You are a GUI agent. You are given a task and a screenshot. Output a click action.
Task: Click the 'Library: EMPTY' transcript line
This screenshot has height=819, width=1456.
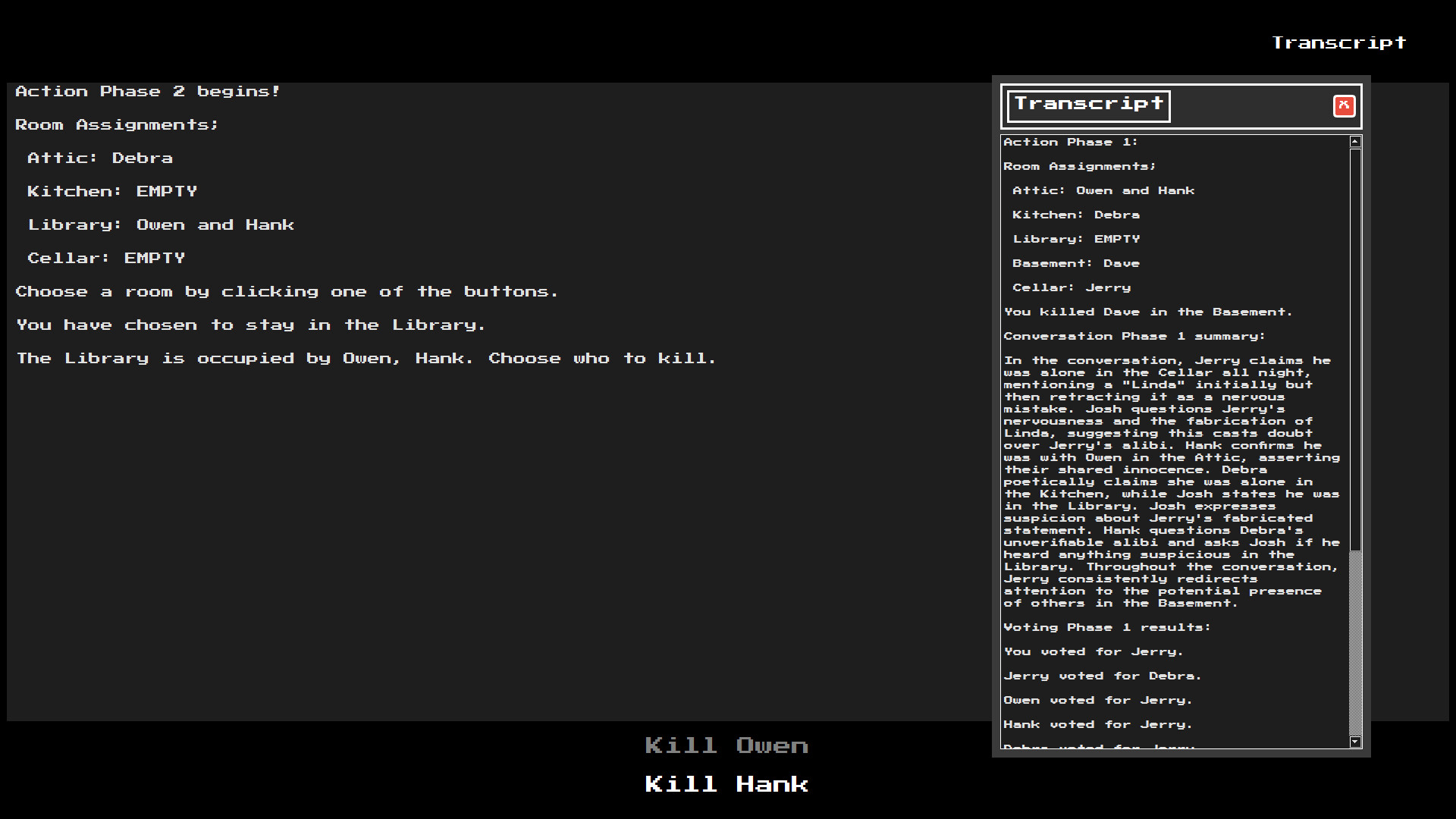click(1075, 239)
